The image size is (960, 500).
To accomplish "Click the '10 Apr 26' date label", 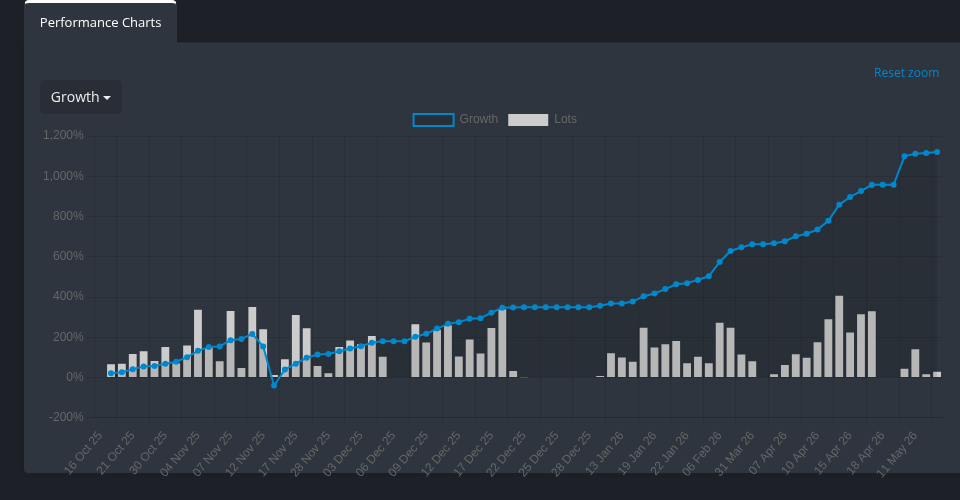I will (x=800, y=453).
